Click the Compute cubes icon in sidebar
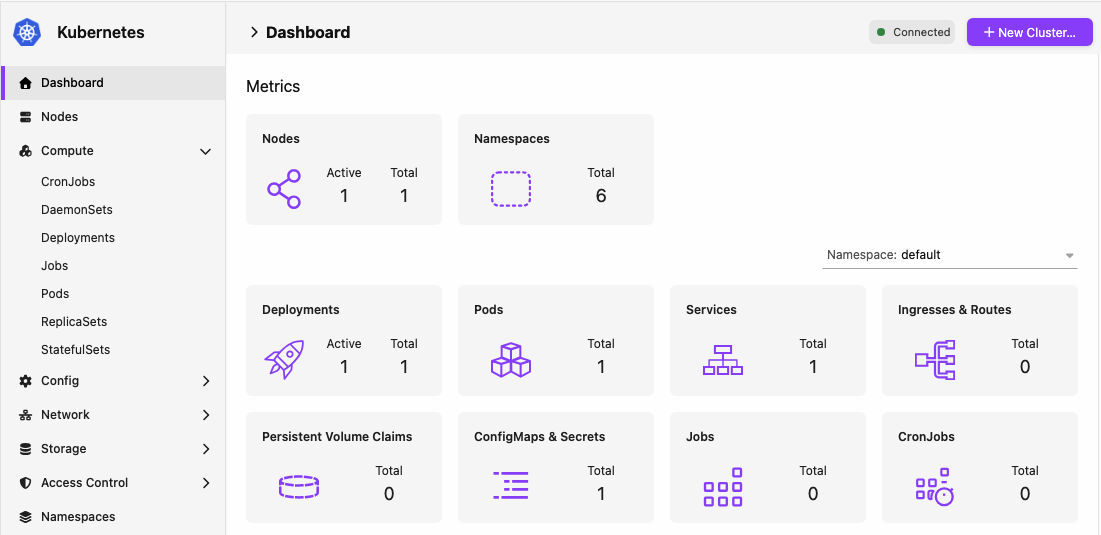 (26, 151)
